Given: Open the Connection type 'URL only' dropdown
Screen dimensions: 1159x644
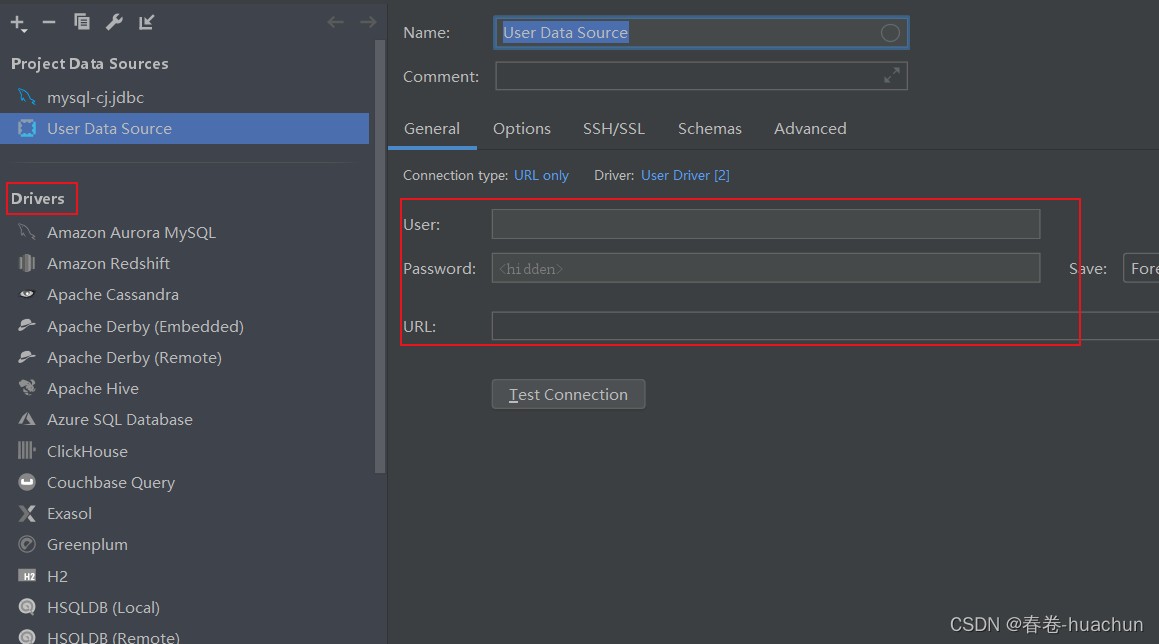Looking at the screenshot, I should click(x=541, y=175).
